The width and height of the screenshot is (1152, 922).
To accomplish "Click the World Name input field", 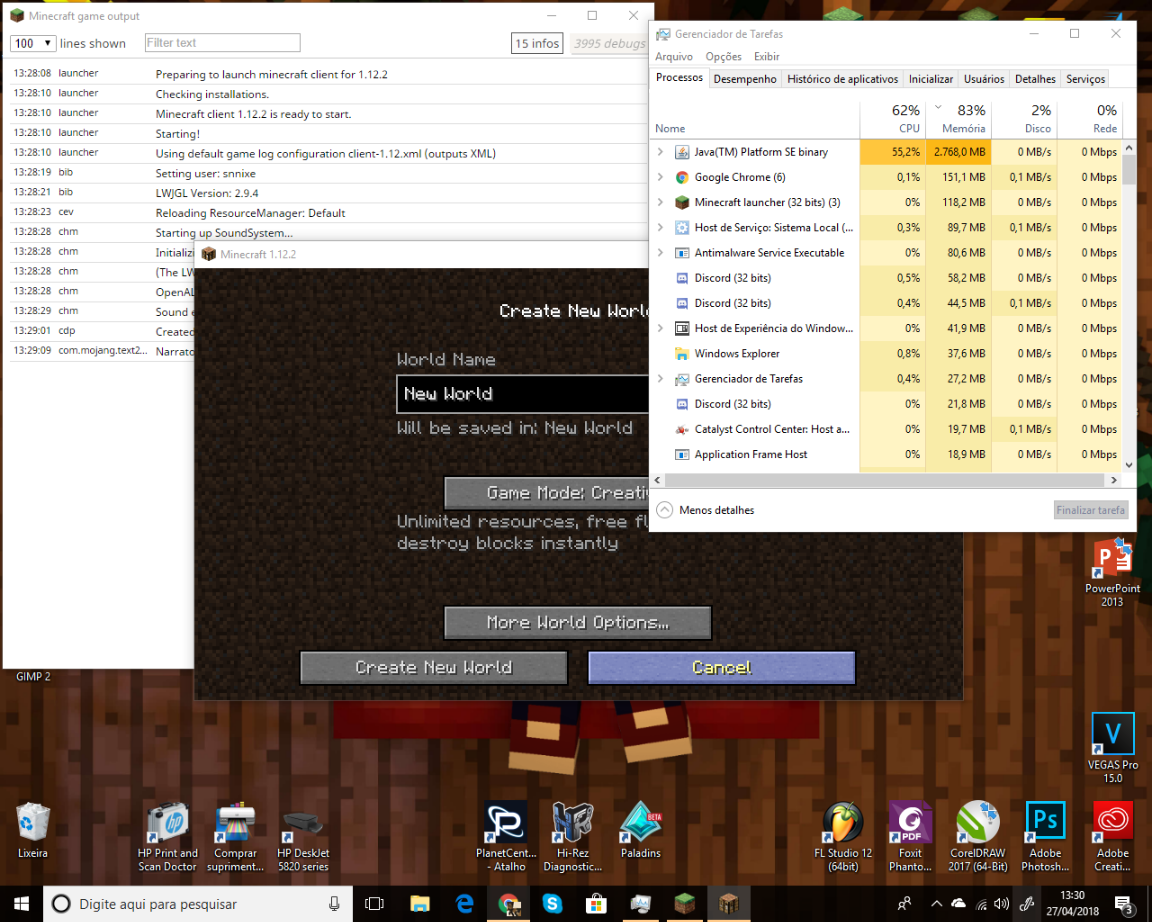I will pos(522,394).
